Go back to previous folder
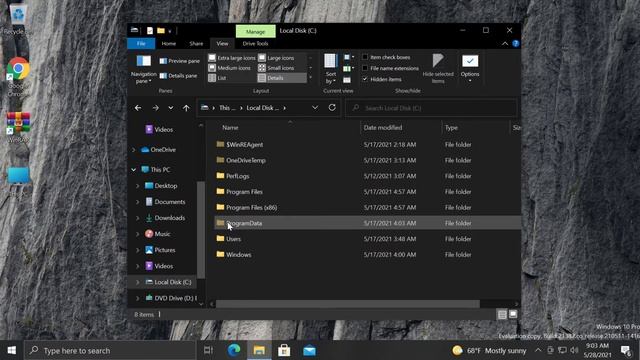The width and height of the screenshot is (640, 360). click(138, 108)
